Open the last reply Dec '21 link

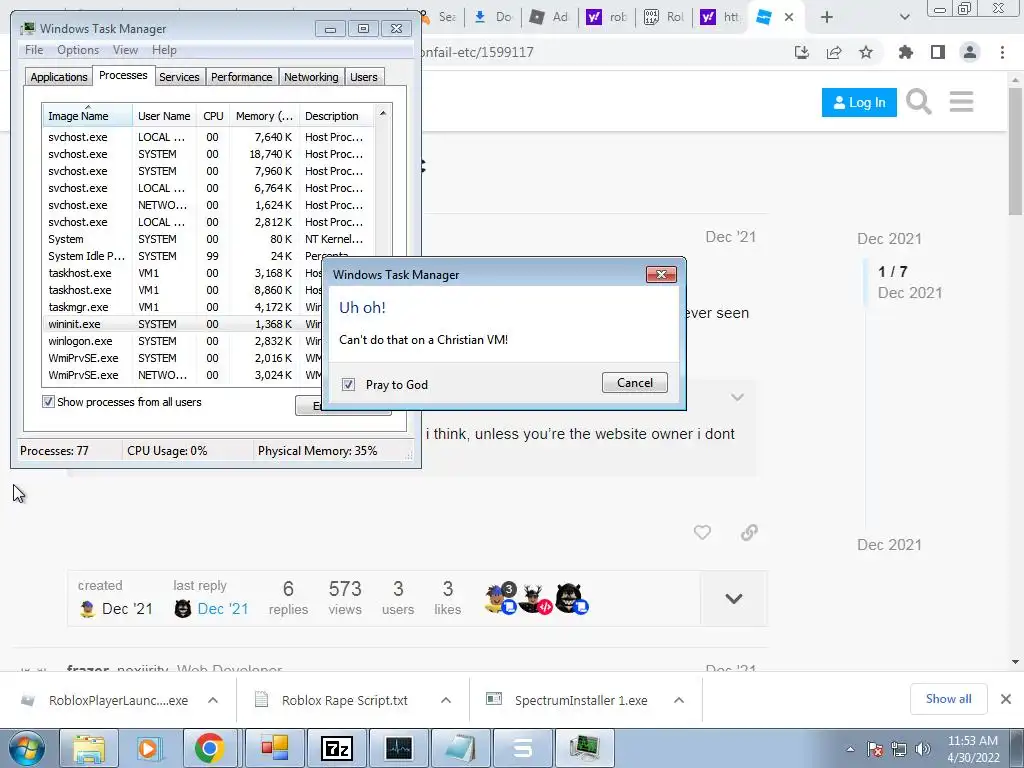point(223,609)
